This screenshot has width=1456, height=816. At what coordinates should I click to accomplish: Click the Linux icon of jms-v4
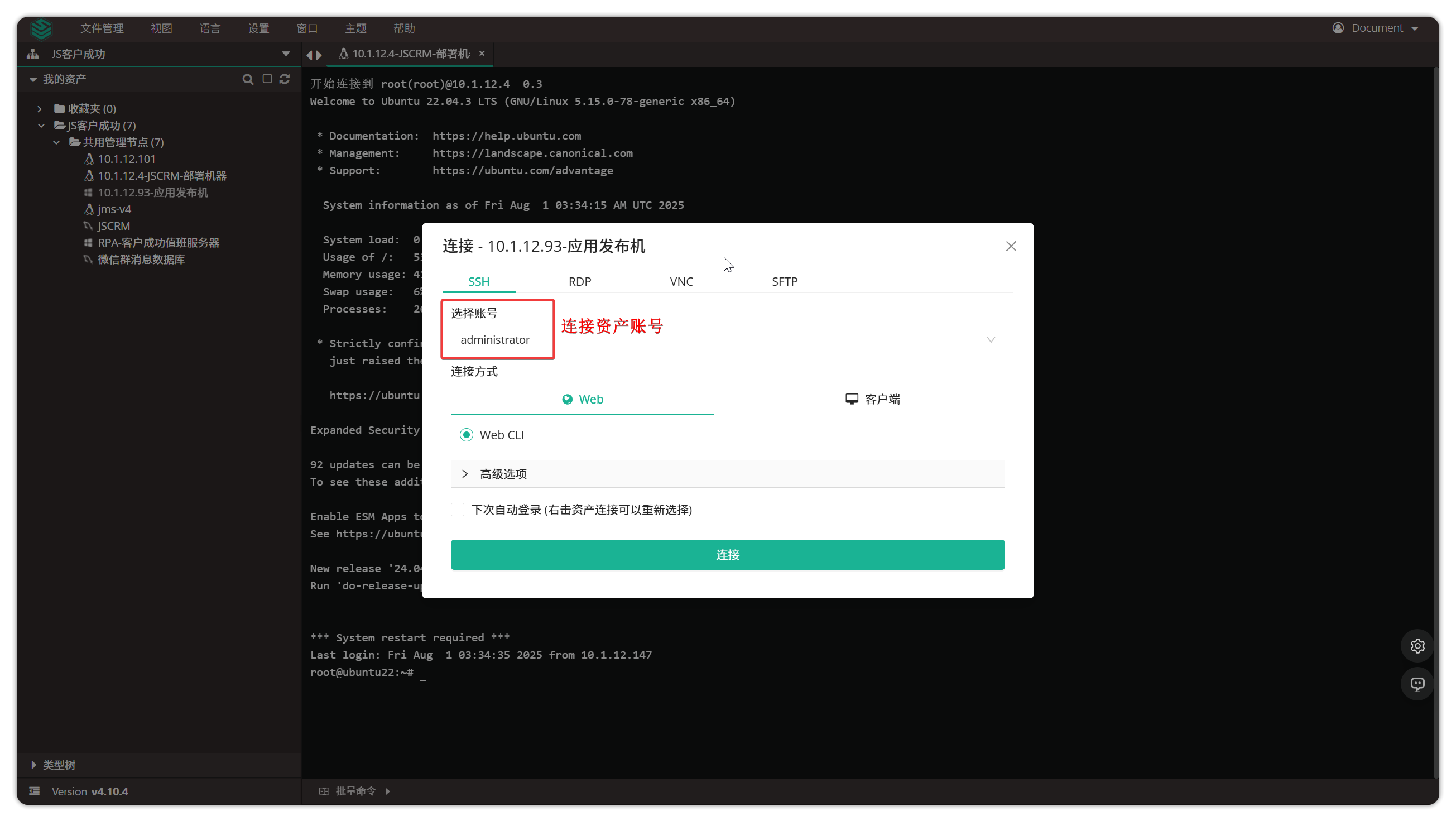(89, 209)
